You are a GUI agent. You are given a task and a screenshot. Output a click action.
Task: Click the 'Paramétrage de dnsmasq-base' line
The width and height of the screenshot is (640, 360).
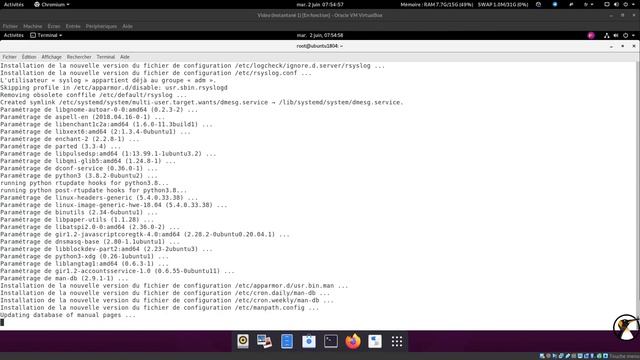90,242
